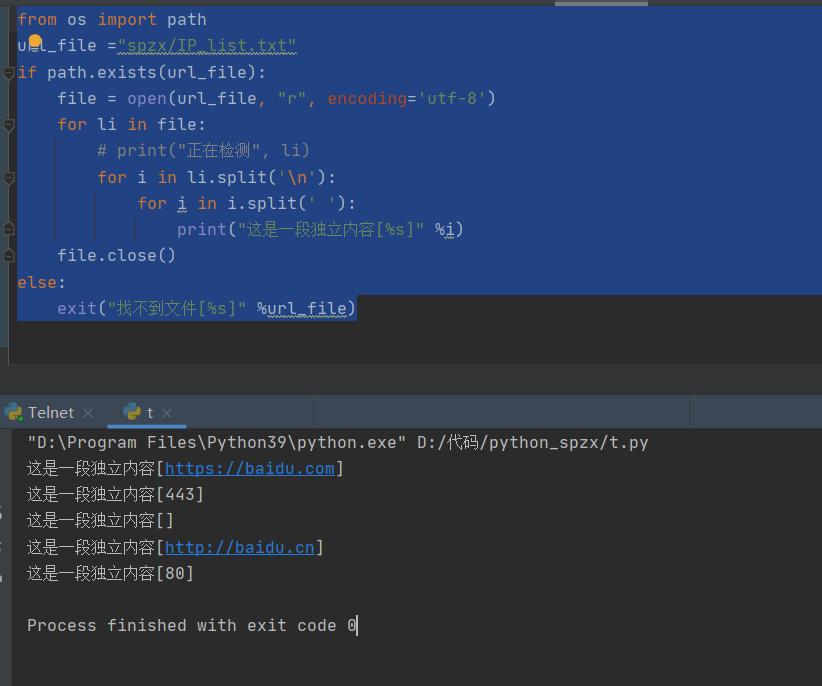Place cursor inside the spzx/IP_list.txt string
The height and width of the screenshot is (686, 822).
pos(205,45)
